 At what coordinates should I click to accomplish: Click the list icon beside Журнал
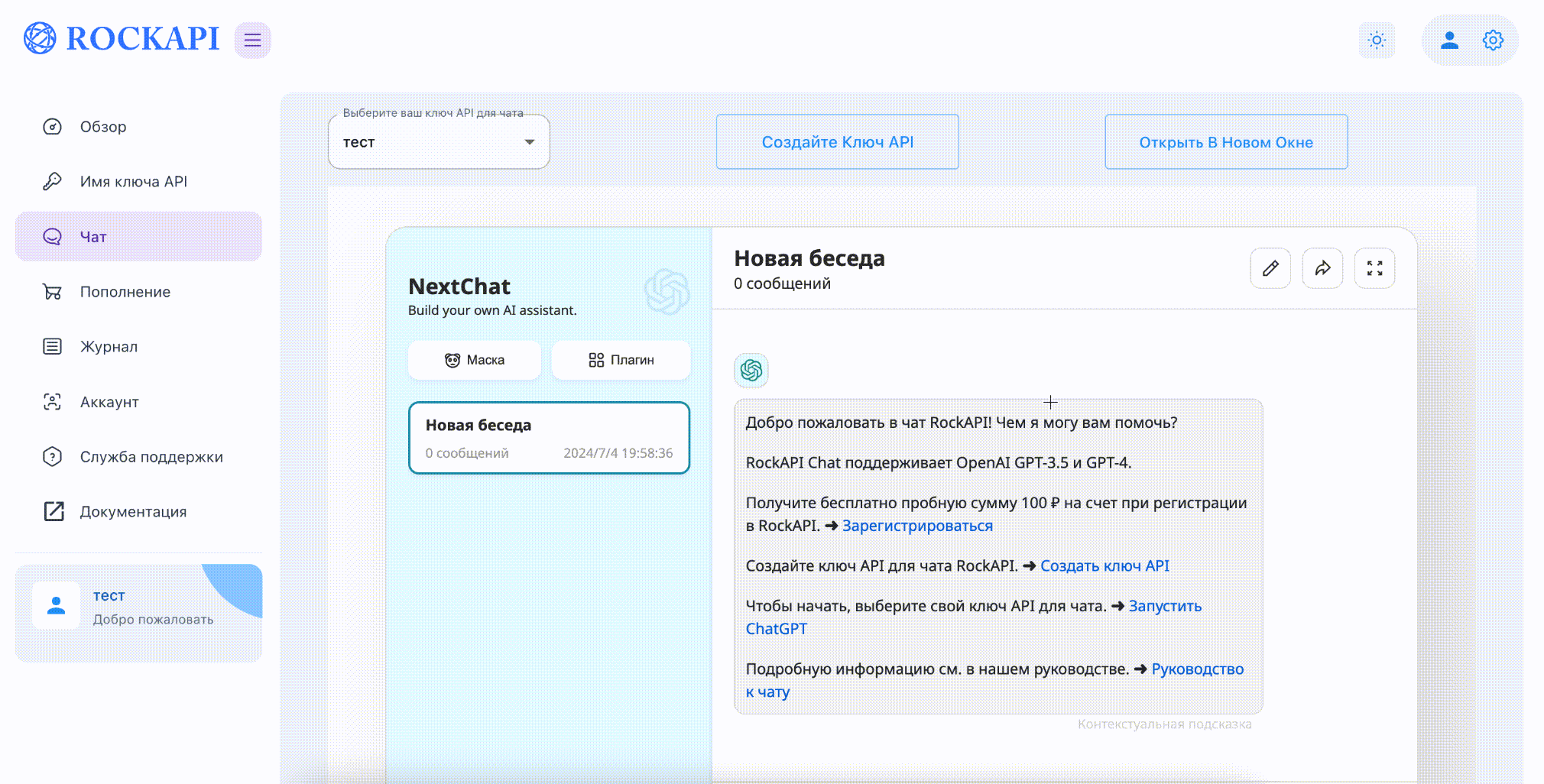(52, 347)
